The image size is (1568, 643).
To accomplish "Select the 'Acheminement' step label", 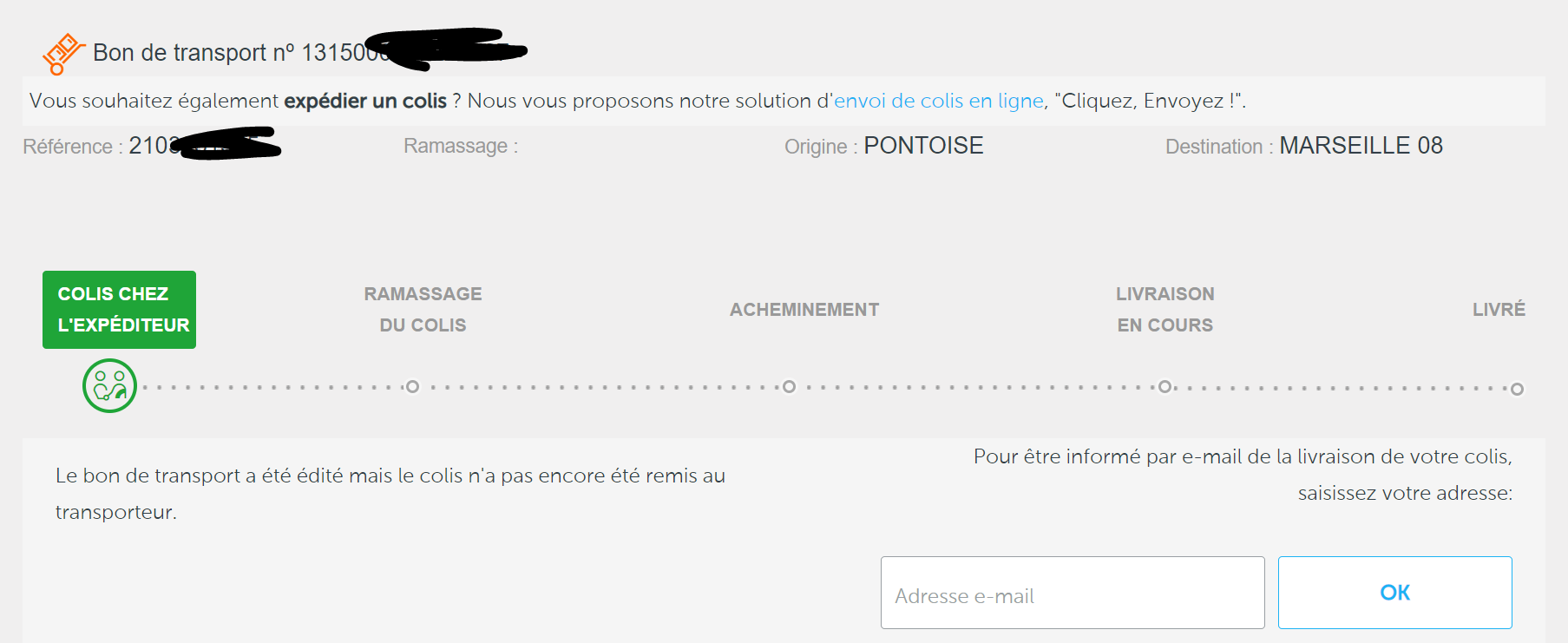I will pyautogui.click(x=804, y=310).
